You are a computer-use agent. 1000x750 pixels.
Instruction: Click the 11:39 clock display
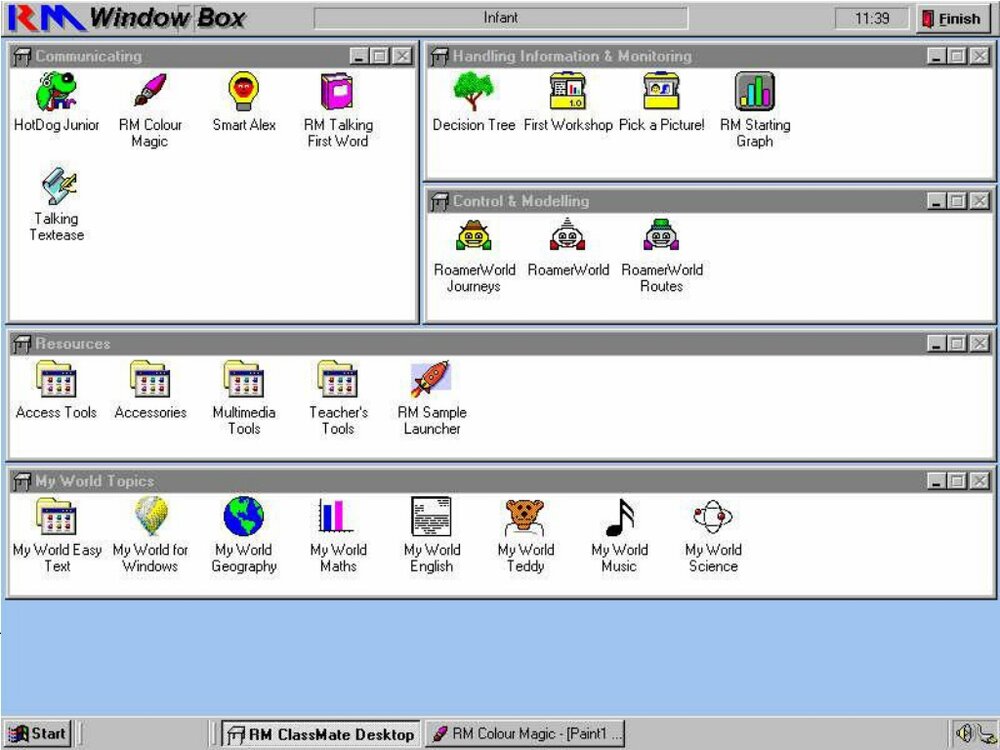pyautogui.click(x=871, y=18)
